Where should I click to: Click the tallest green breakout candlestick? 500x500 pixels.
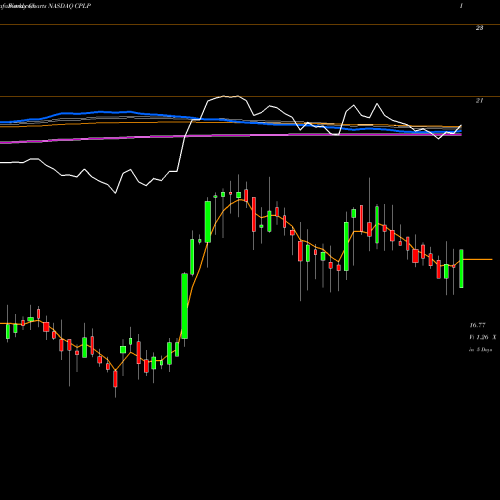[184, 306]
